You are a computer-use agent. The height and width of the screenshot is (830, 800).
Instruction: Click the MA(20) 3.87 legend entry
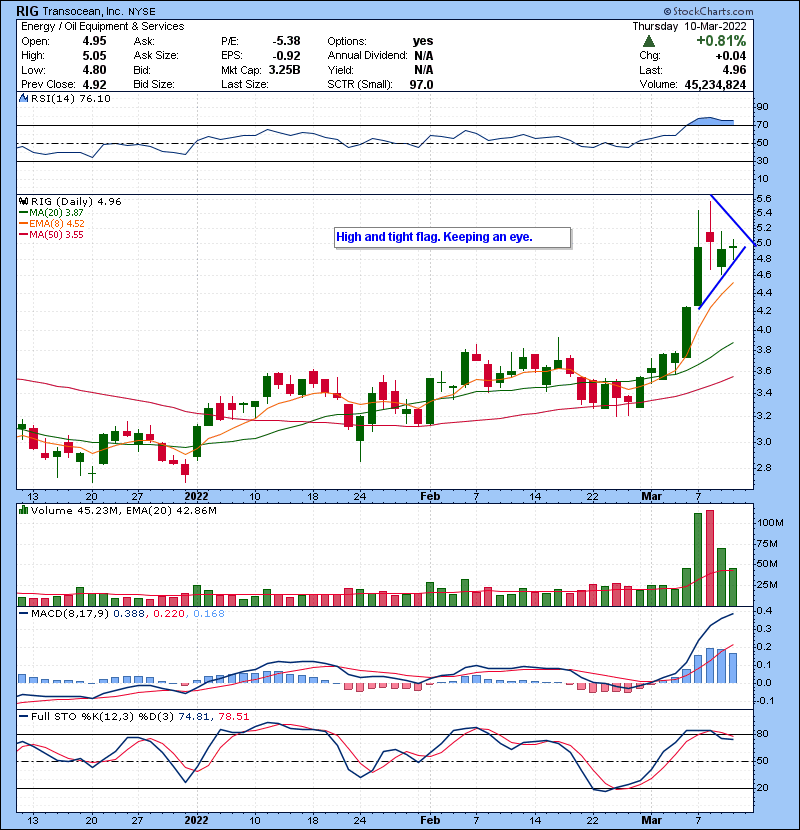point(51,212)
